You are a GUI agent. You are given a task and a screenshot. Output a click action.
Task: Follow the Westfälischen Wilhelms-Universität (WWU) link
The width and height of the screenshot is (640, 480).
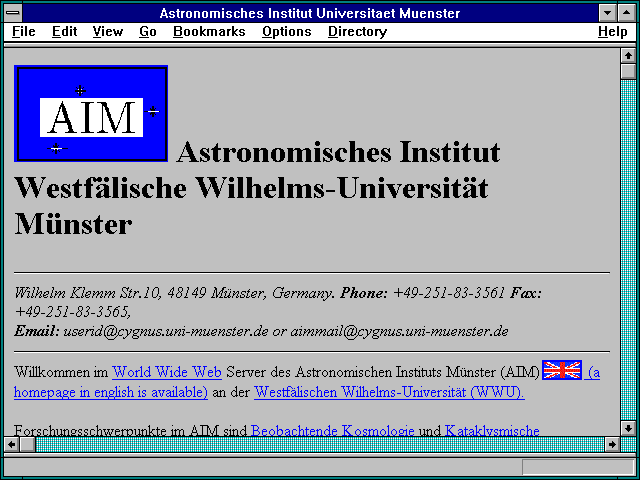click(x=389, y=392)
